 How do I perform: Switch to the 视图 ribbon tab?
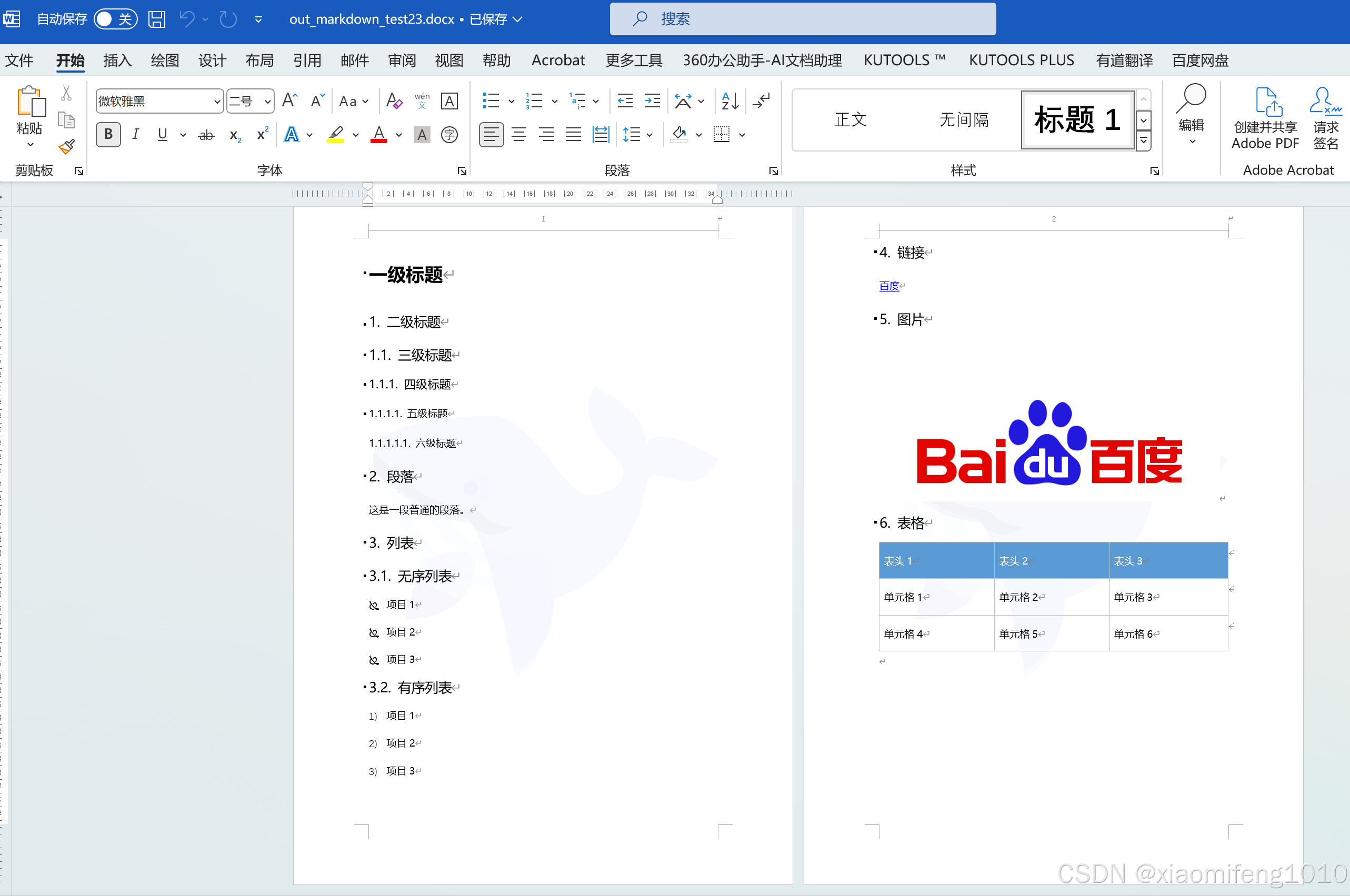[448, 61]
